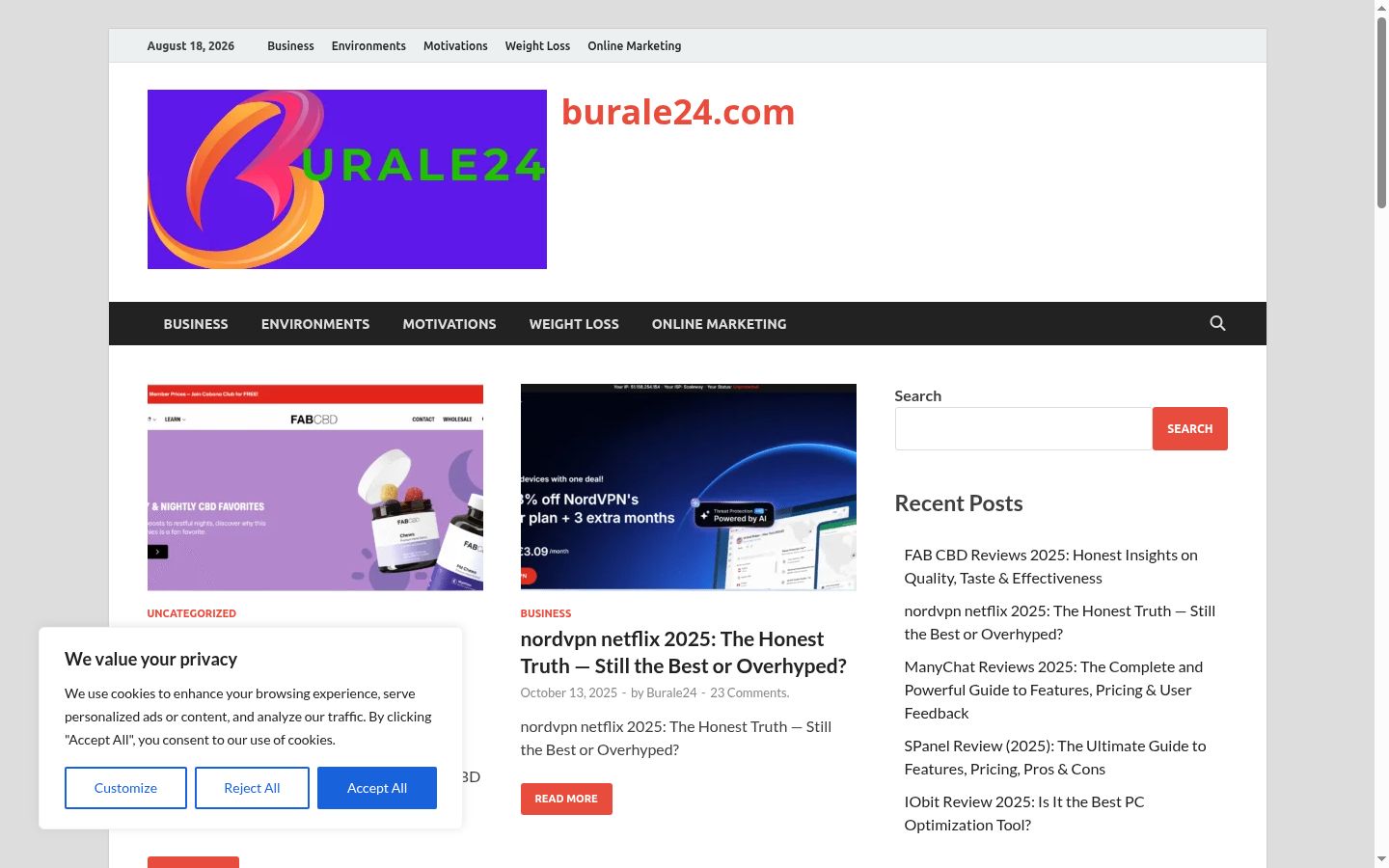The width and height of the screenshot is (1389, 868).
Task: Open the UNCATEGORIZED category label
Action: [191, 613]
